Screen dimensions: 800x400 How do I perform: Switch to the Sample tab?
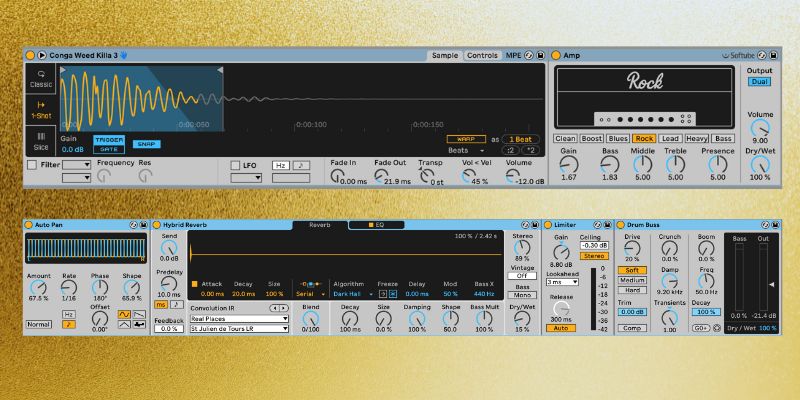(x=445, y=56)
